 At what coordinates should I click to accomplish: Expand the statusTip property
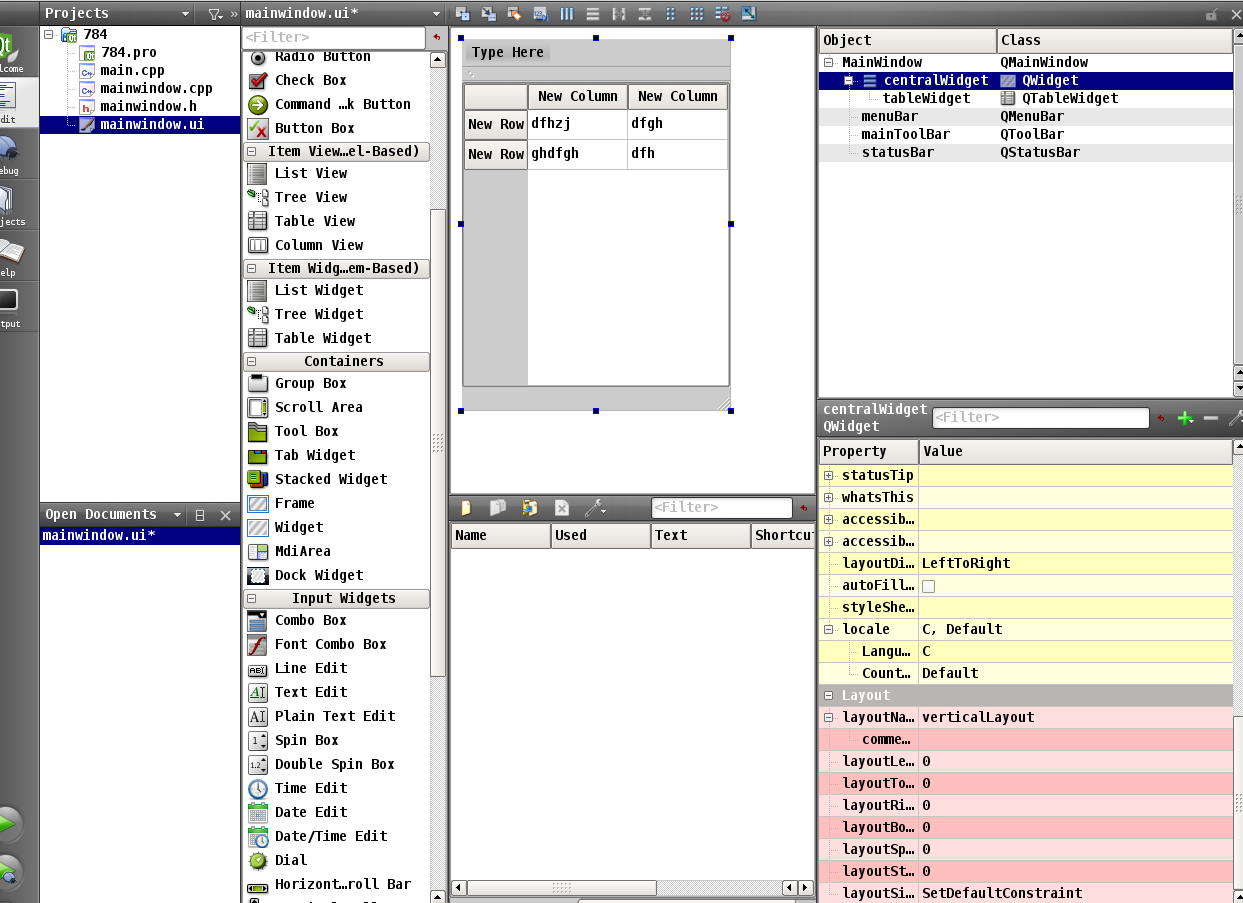(x=829, y=476)
